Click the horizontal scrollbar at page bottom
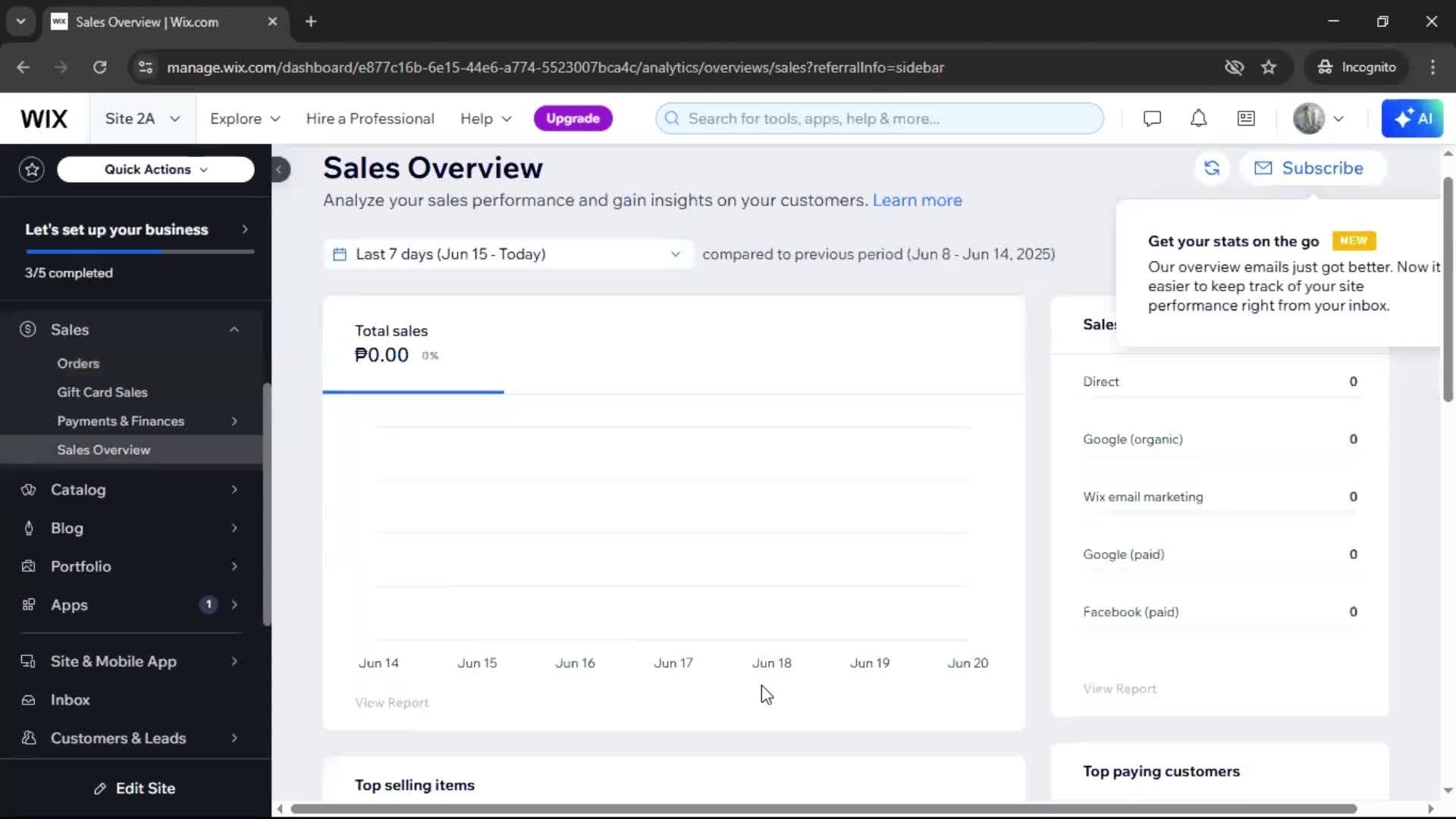The height and width of the screenshot is (819, 1456). [x=823, y=809]
